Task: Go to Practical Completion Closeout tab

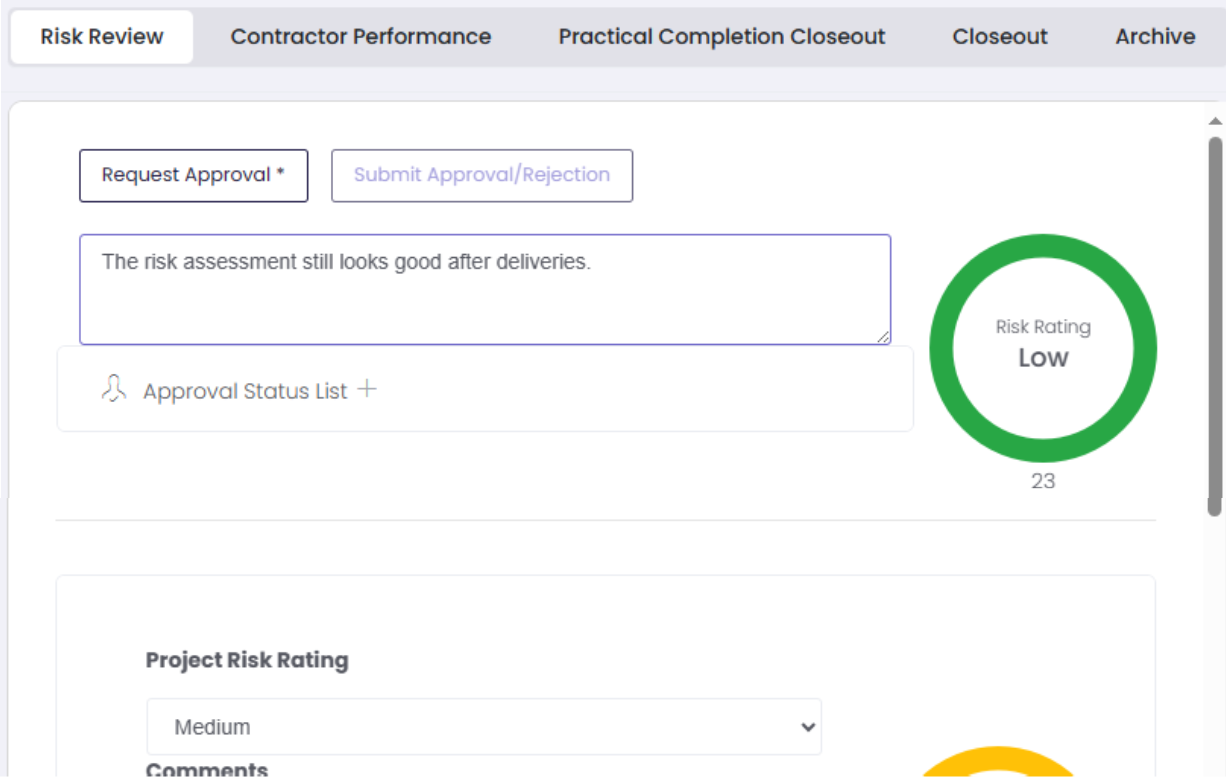Action: click(x=721, y=37)
